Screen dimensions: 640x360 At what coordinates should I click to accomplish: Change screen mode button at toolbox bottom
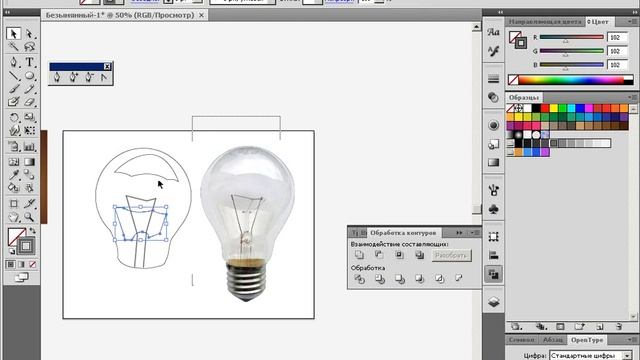point(21,278)
